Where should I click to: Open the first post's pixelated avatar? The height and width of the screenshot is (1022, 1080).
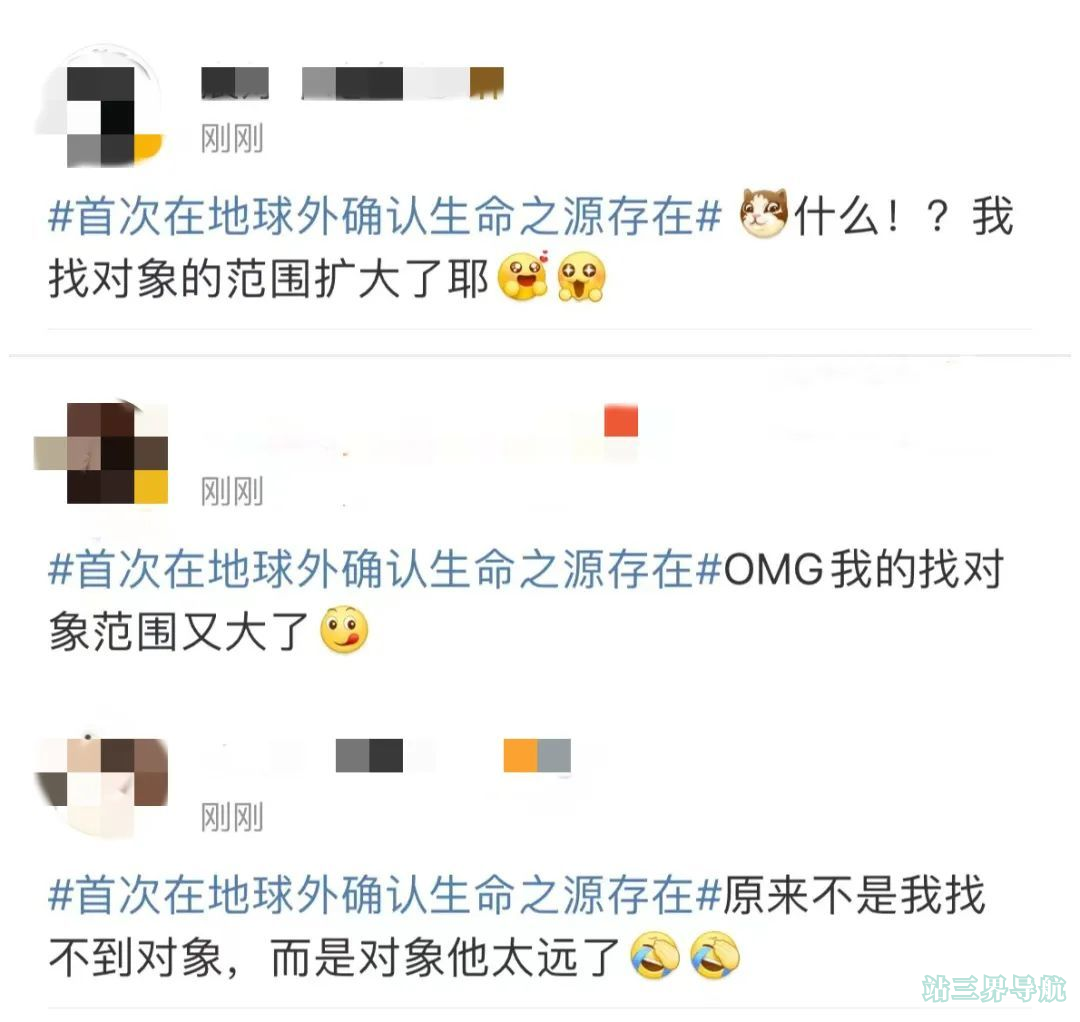(x=101, y=107)
